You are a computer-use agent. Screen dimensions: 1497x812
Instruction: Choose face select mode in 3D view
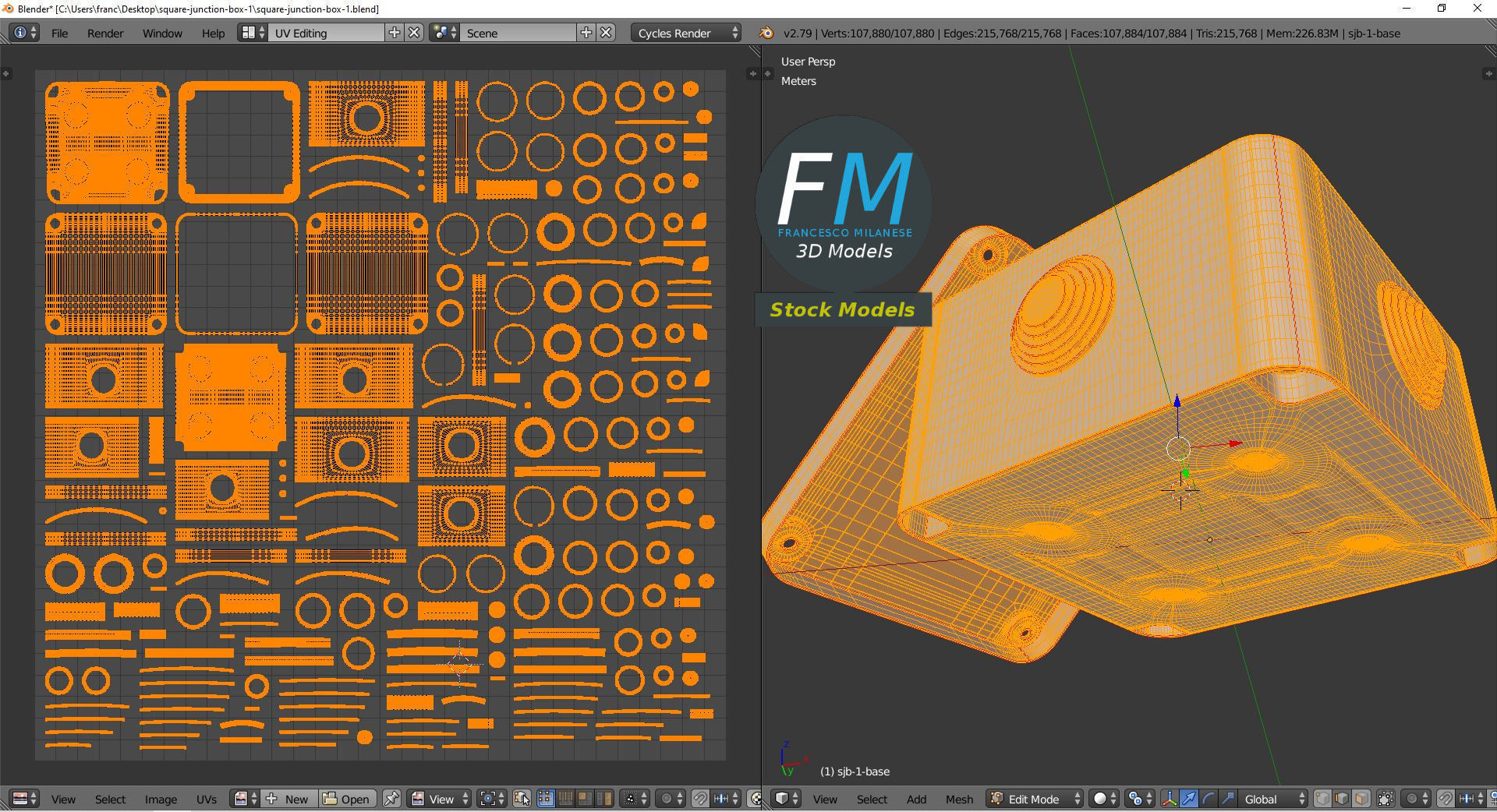pyautogui.click(x=1361, y=799)
